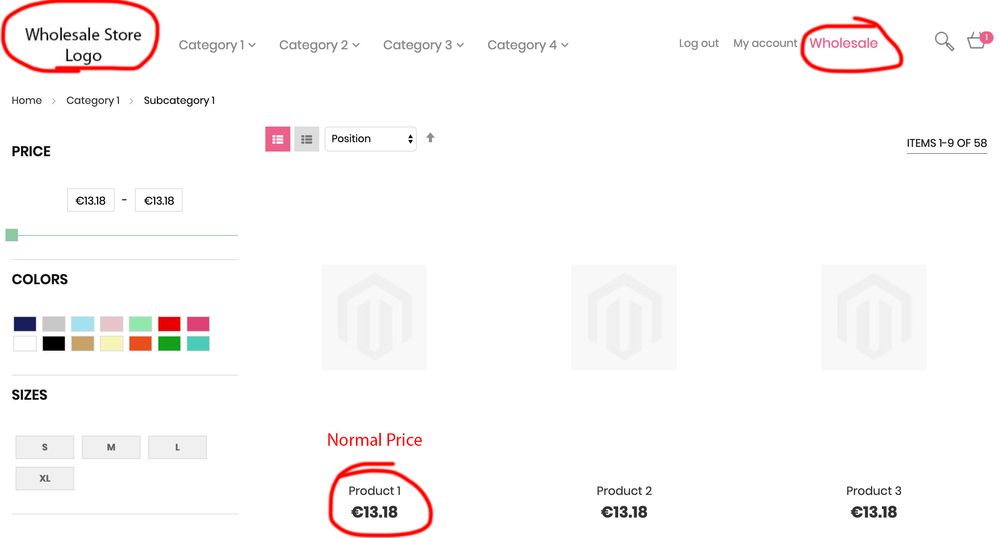Click the Wholesale Store Logo
Viewport: 999px width, 538px height.
point(83,44)
